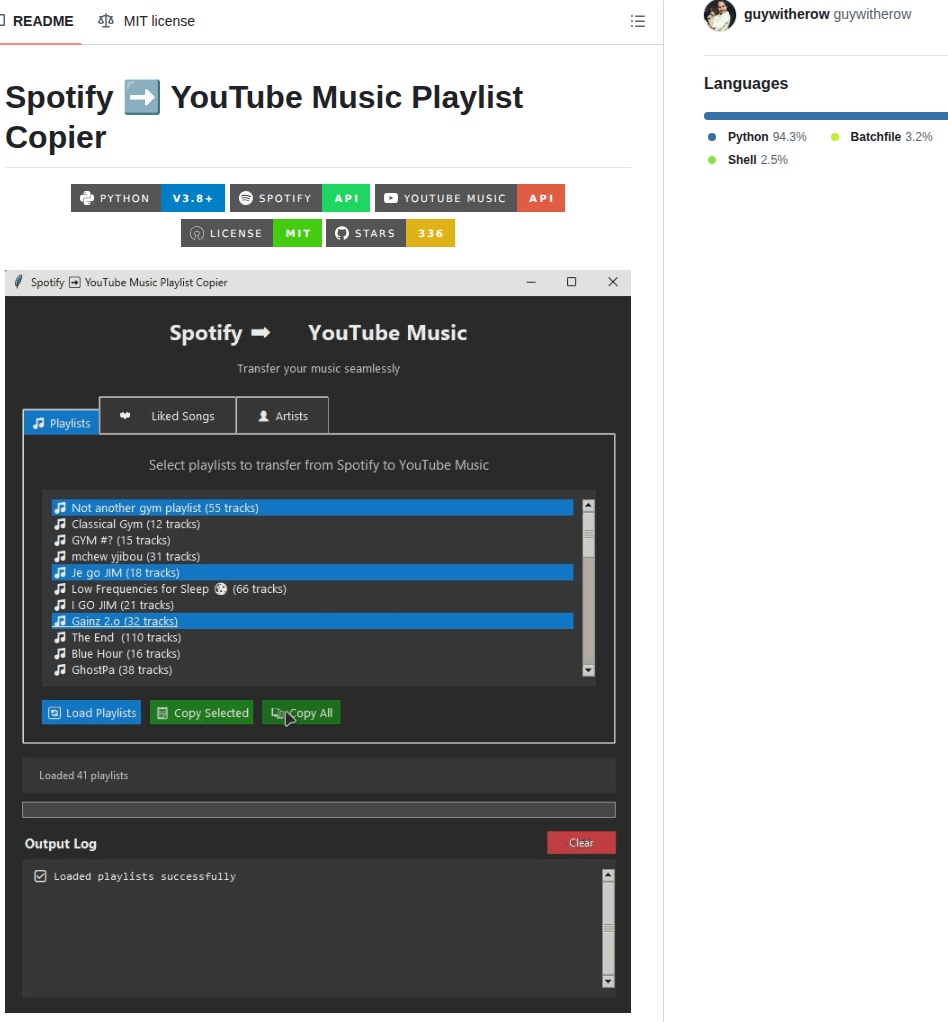The width and height of the screenshot is (948, 1022).
Task: Select Gainz 2.o (32 tracks) playlist
Action: coord(312,621)
